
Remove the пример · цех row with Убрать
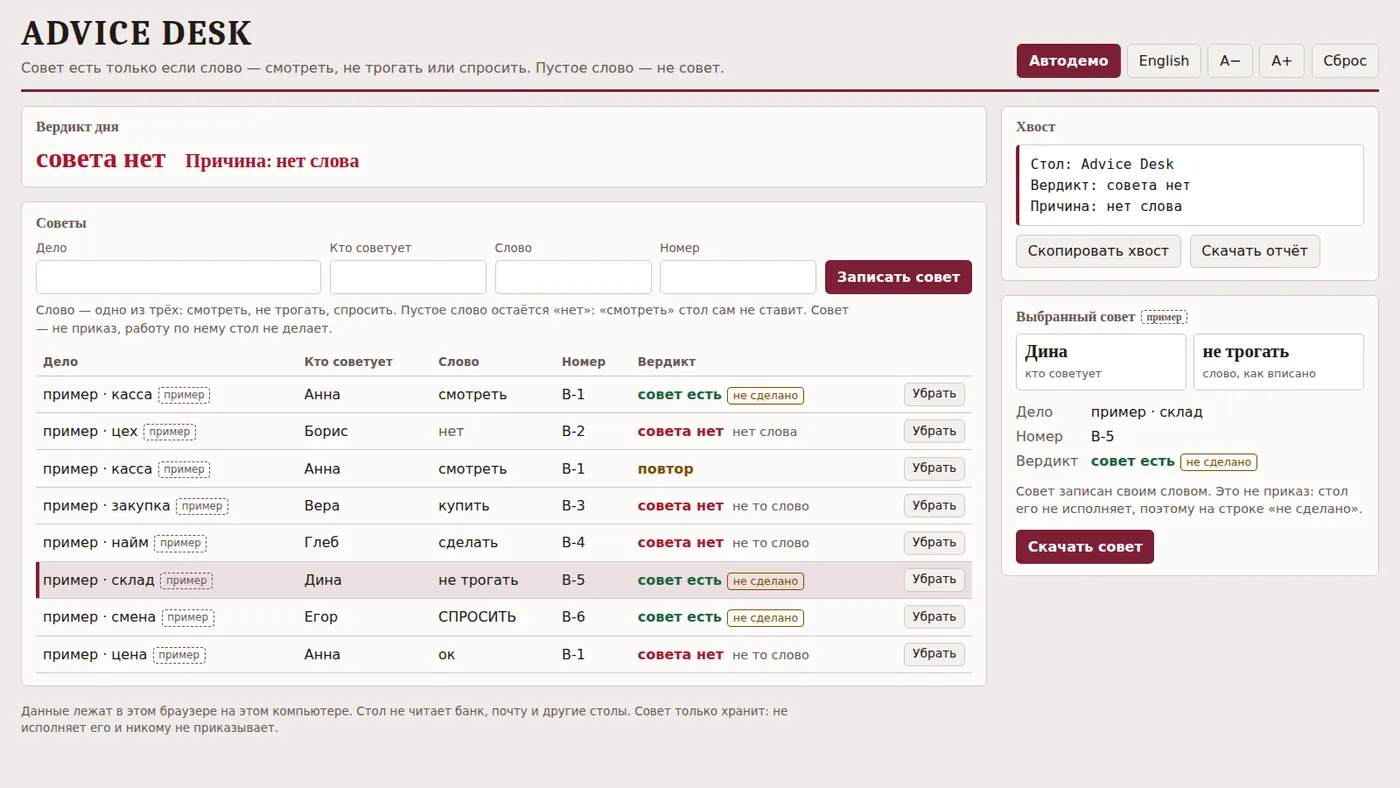click(x=934, y=431)
